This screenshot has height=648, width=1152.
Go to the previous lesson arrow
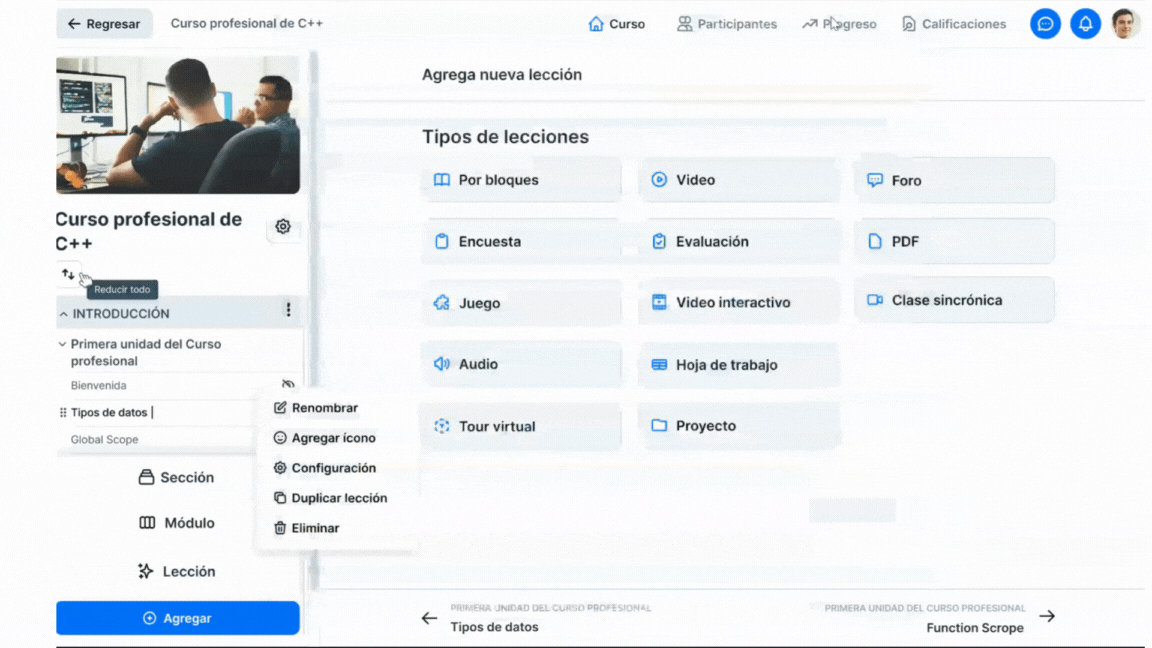click(429, 618)
